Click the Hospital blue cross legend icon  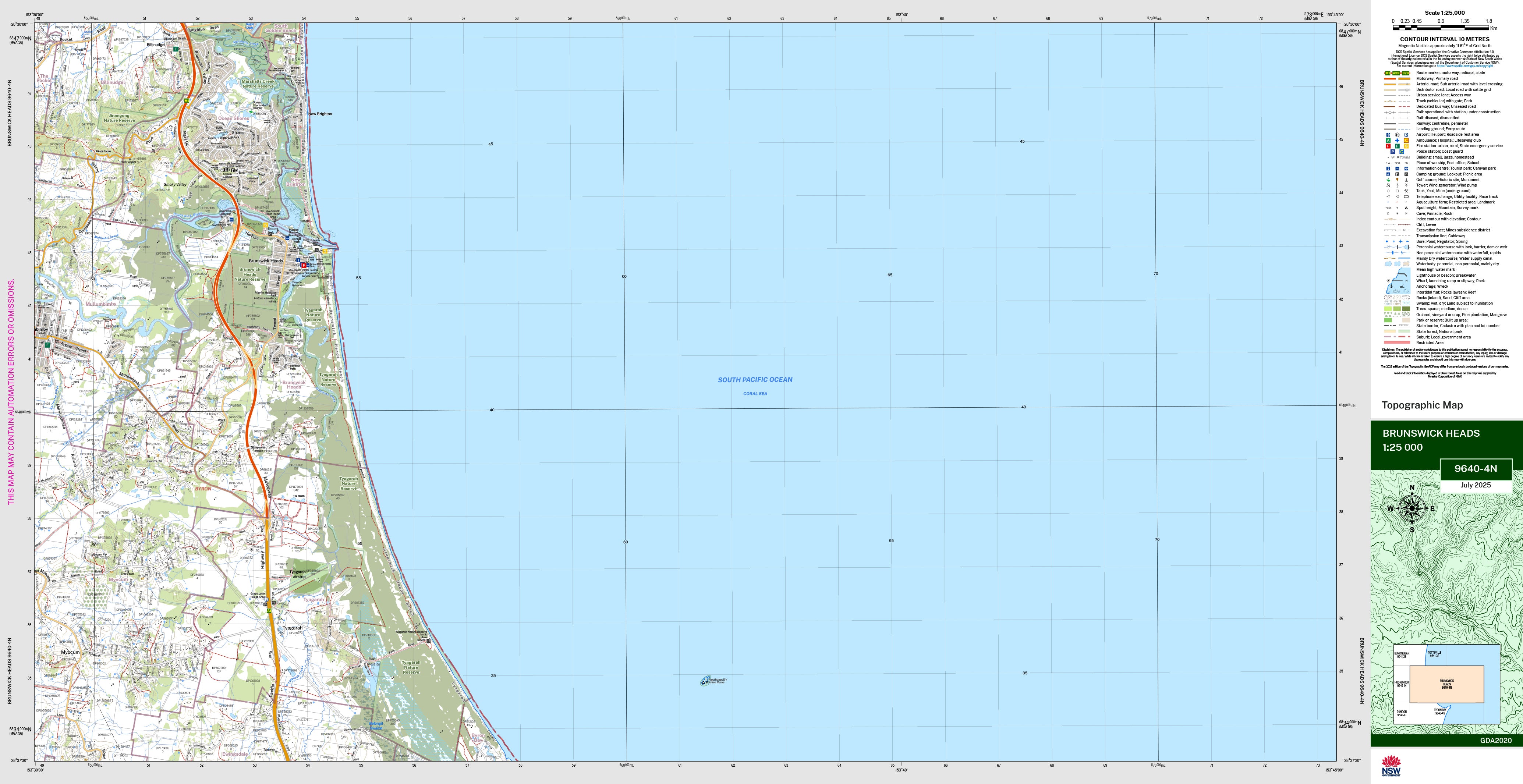click(1398, 141)
